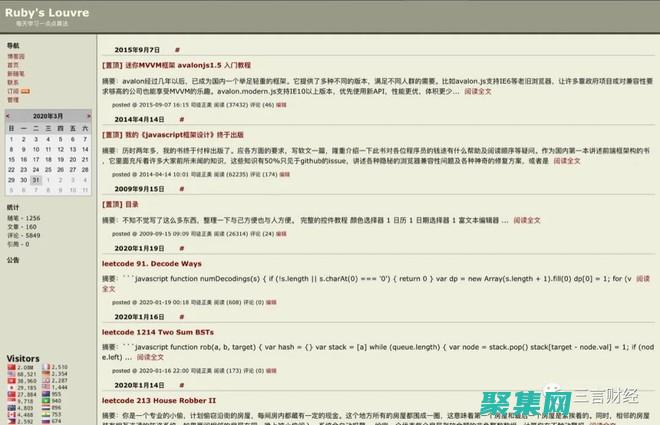660x425 pixels.
Task: Go to next month in calendar
Action: pos(88,116)
